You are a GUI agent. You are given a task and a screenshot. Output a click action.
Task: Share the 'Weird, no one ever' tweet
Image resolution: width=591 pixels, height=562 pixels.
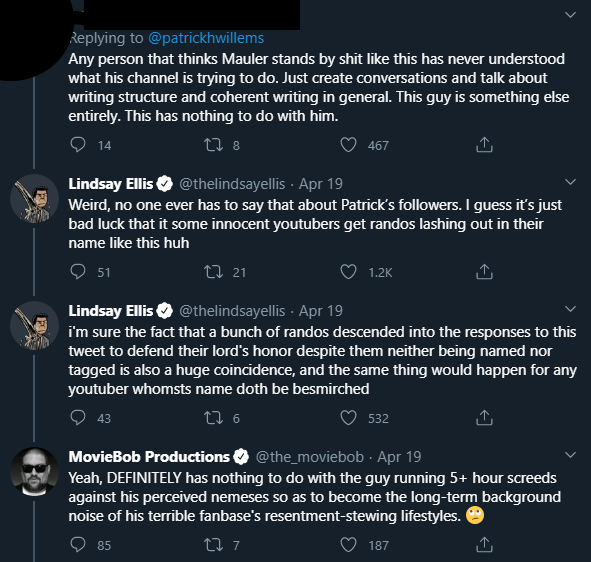[484, 272]
